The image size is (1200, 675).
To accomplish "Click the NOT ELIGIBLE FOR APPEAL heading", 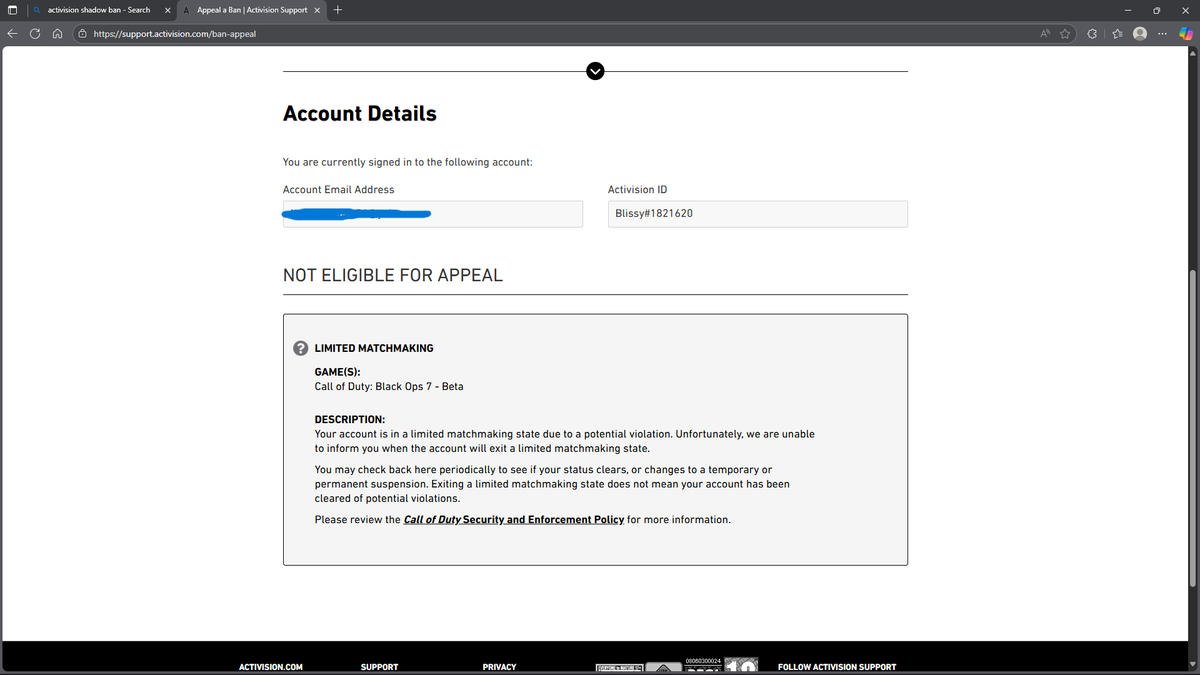I will click(393, 274).
